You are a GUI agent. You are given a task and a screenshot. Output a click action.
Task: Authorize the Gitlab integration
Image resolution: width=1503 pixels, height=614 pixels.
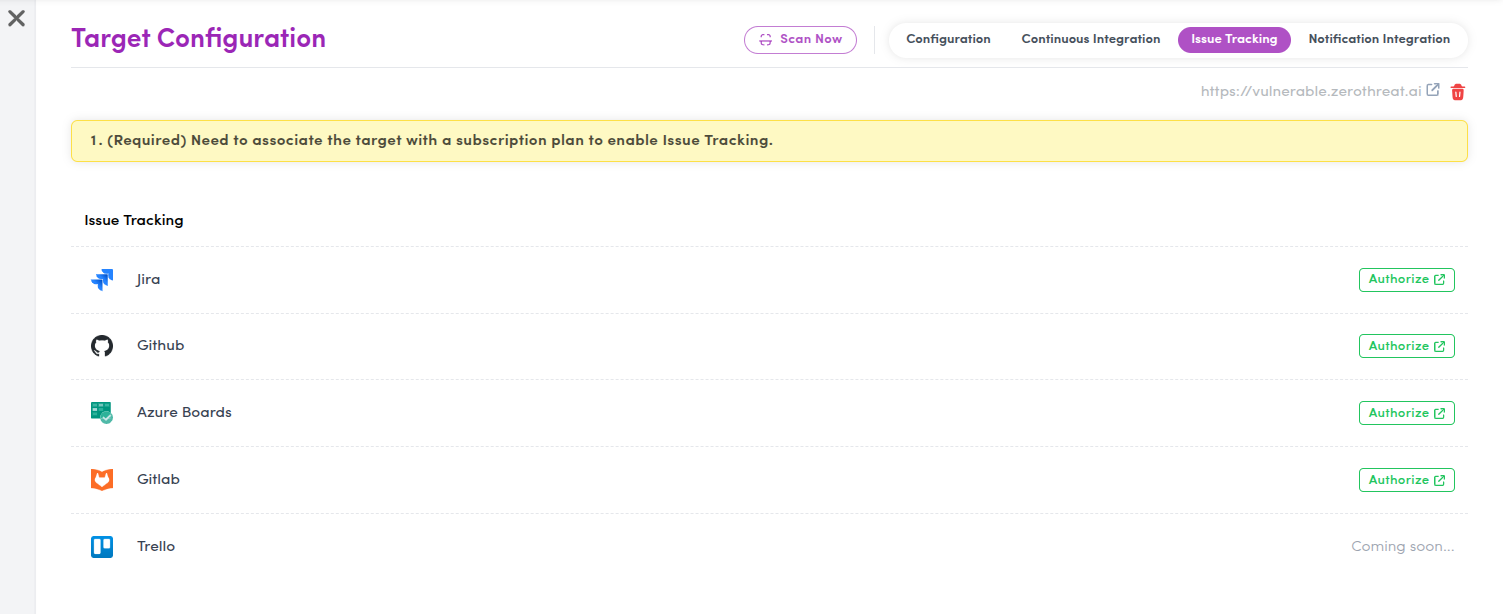click(1406, 480)
